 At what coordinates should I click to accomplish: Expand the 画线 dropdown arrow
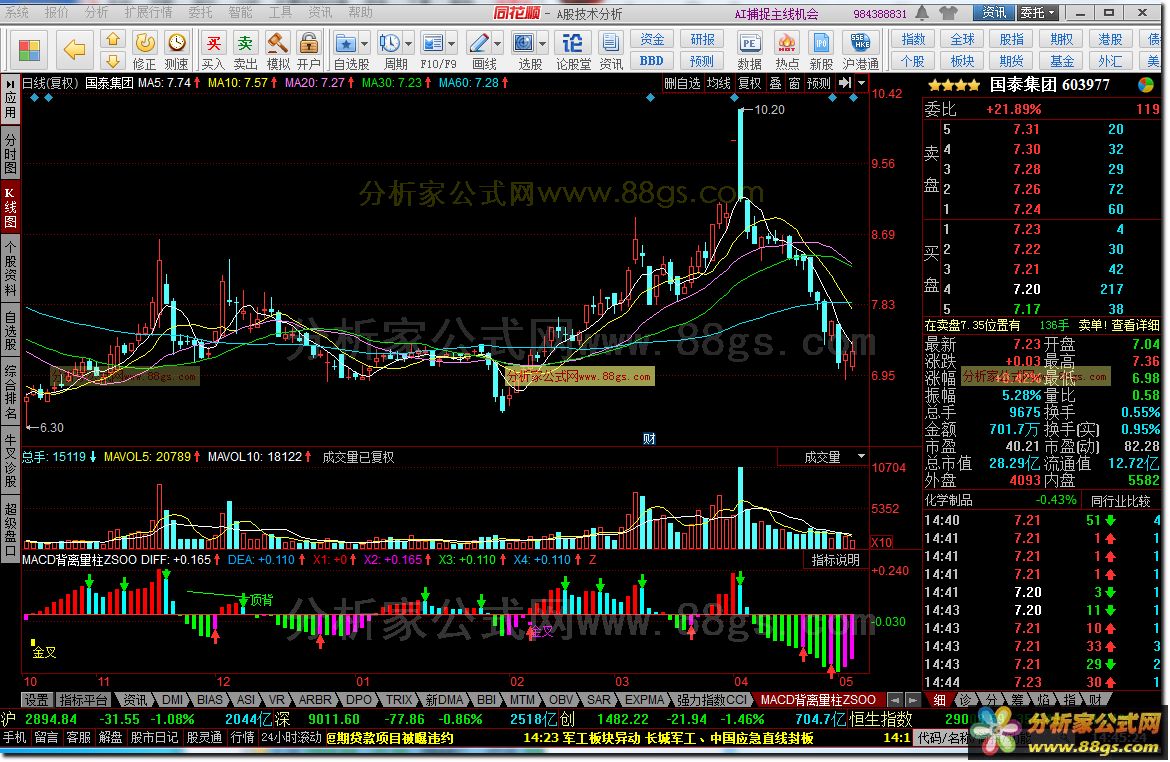[498, 43]
